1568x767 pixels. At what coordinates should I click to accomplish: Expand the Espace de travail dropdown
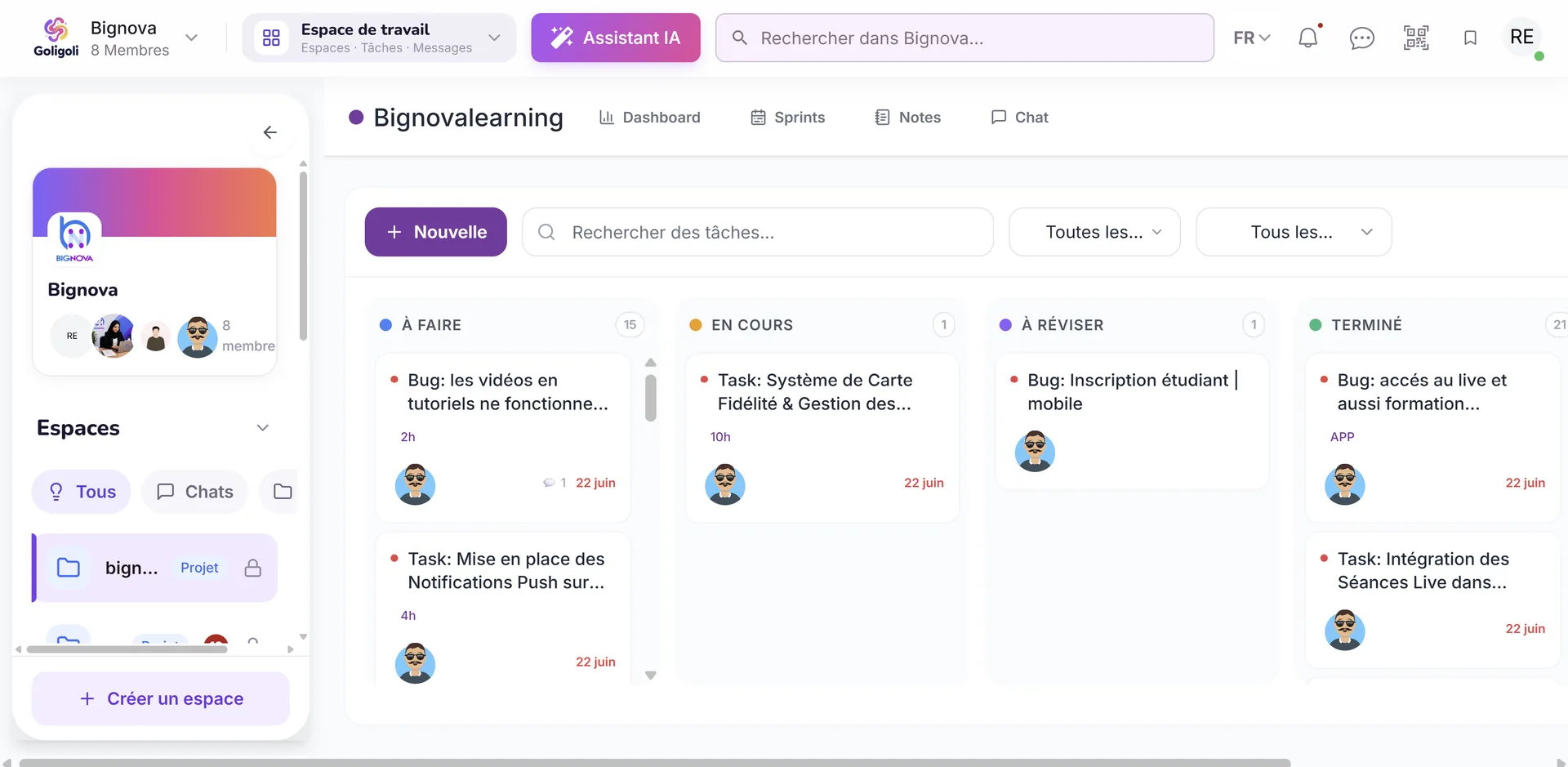pyautogui.click(x=494, y=38)
